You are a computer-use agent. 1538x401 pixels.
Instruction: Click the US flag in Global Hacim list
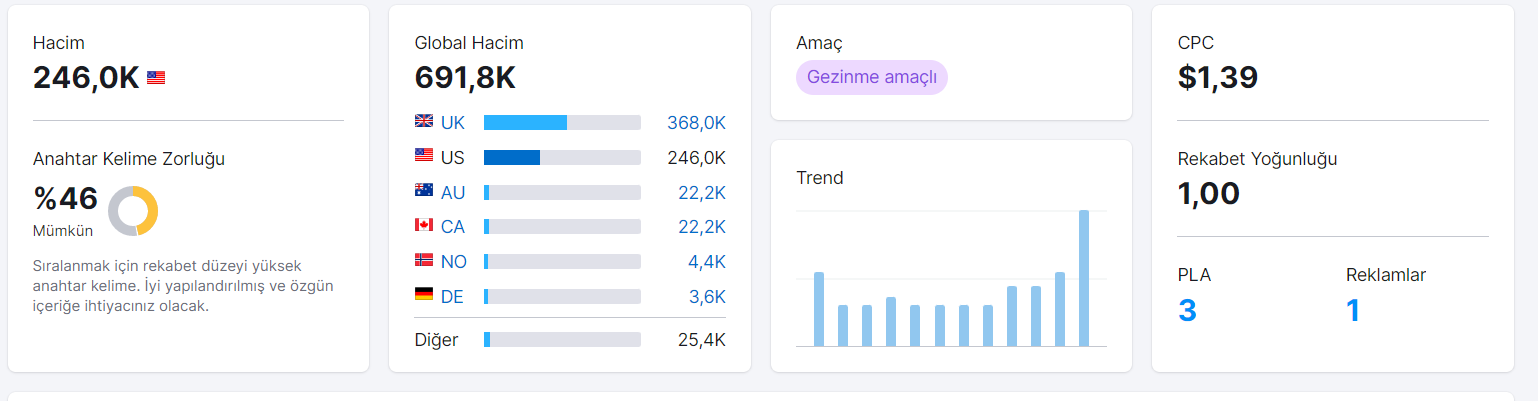pyautogui.click(x=424, y=156)
